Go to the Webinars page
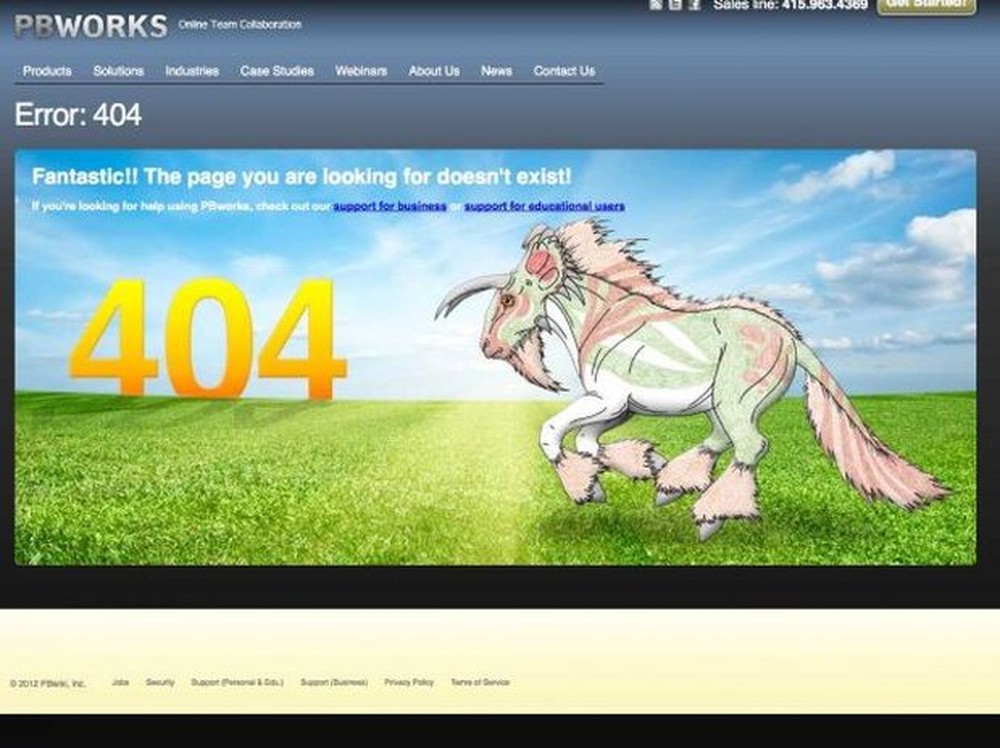The image size is (1000, 748). tap(360, 71)
